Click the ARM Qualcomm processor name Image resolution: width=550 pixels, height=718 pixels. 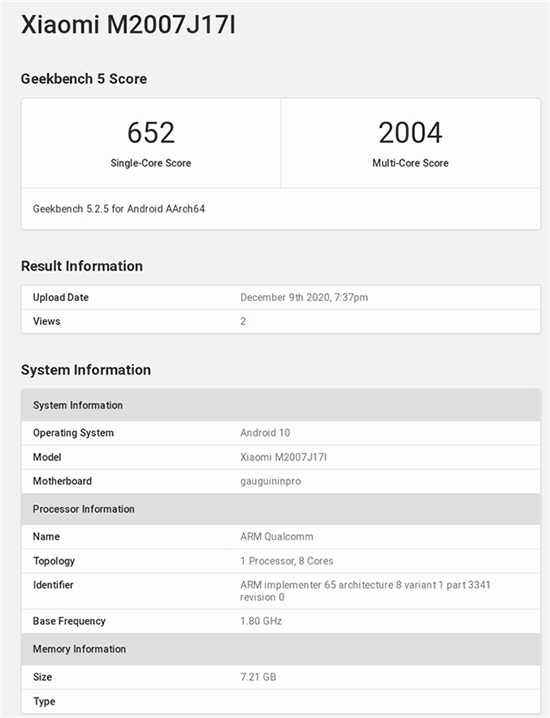coord(277,537)
